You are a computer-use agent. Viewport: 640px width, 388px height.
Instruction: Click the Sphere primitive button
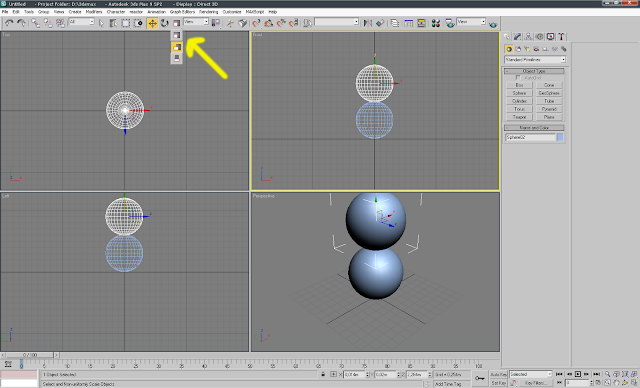pyautogui.click(x=519, y=93)
